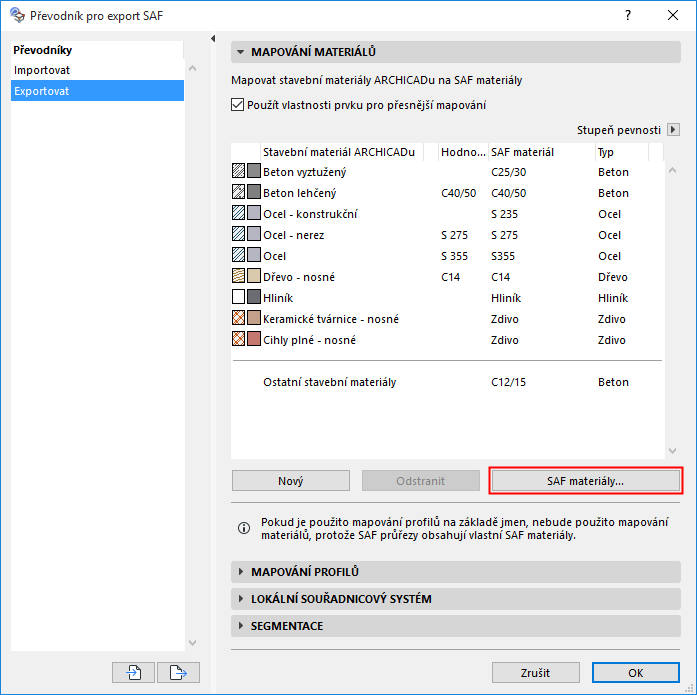Click the red color swatch of Cihly plné - nosné
Image resolution: width=697 pixels, height=695 pixels.
[254, 339]
